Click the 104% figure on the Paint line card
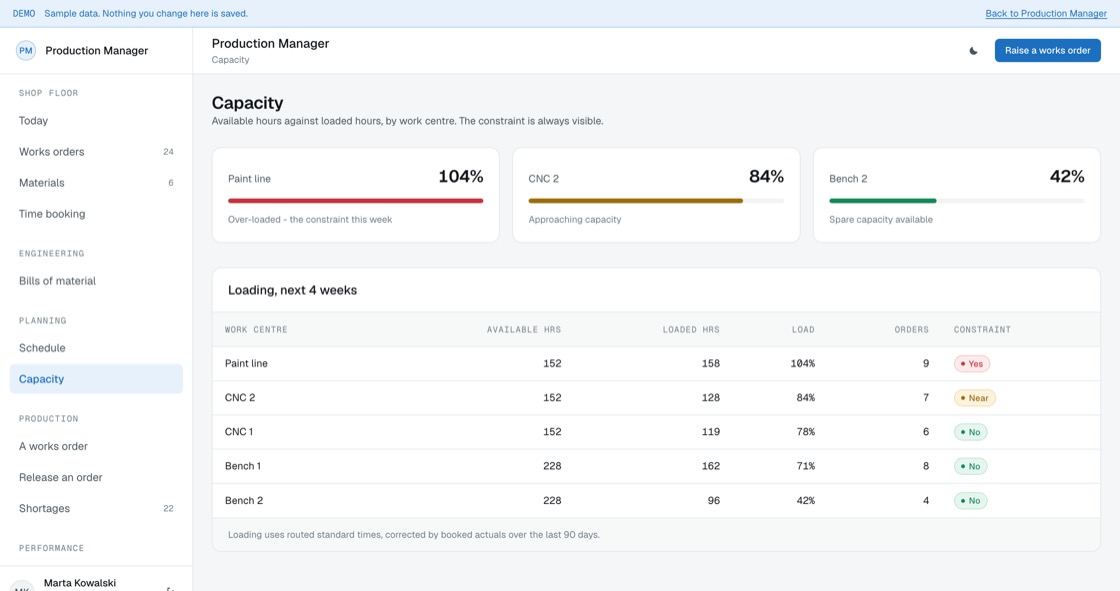The width and height of the screenshot is (1120, 591). pos(461,177)
